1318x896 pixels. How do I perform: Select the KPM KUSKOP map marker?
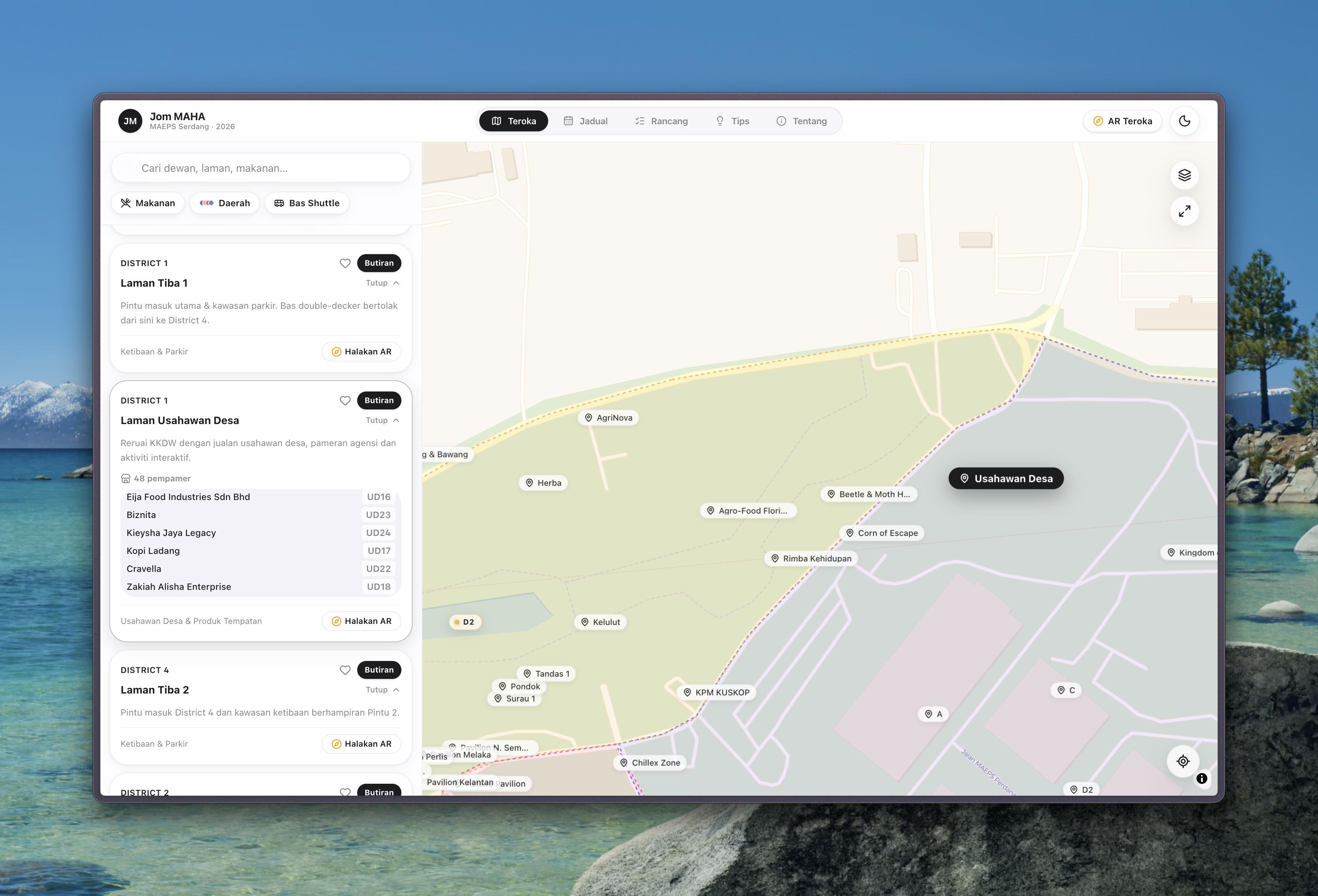pyautogui.click(x=717, y=692)
